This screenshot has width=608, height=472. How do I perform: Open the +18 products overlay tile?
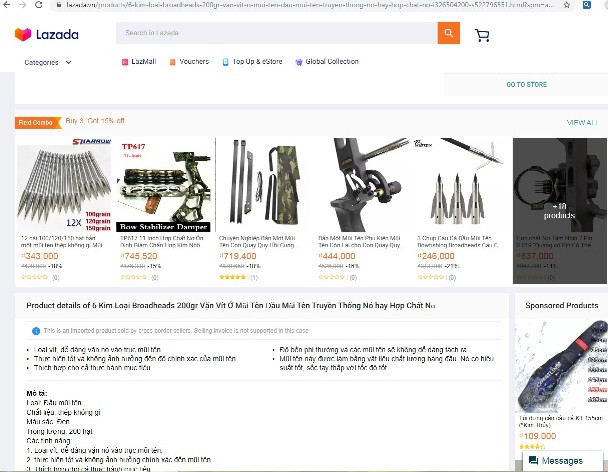coord(560,211)
